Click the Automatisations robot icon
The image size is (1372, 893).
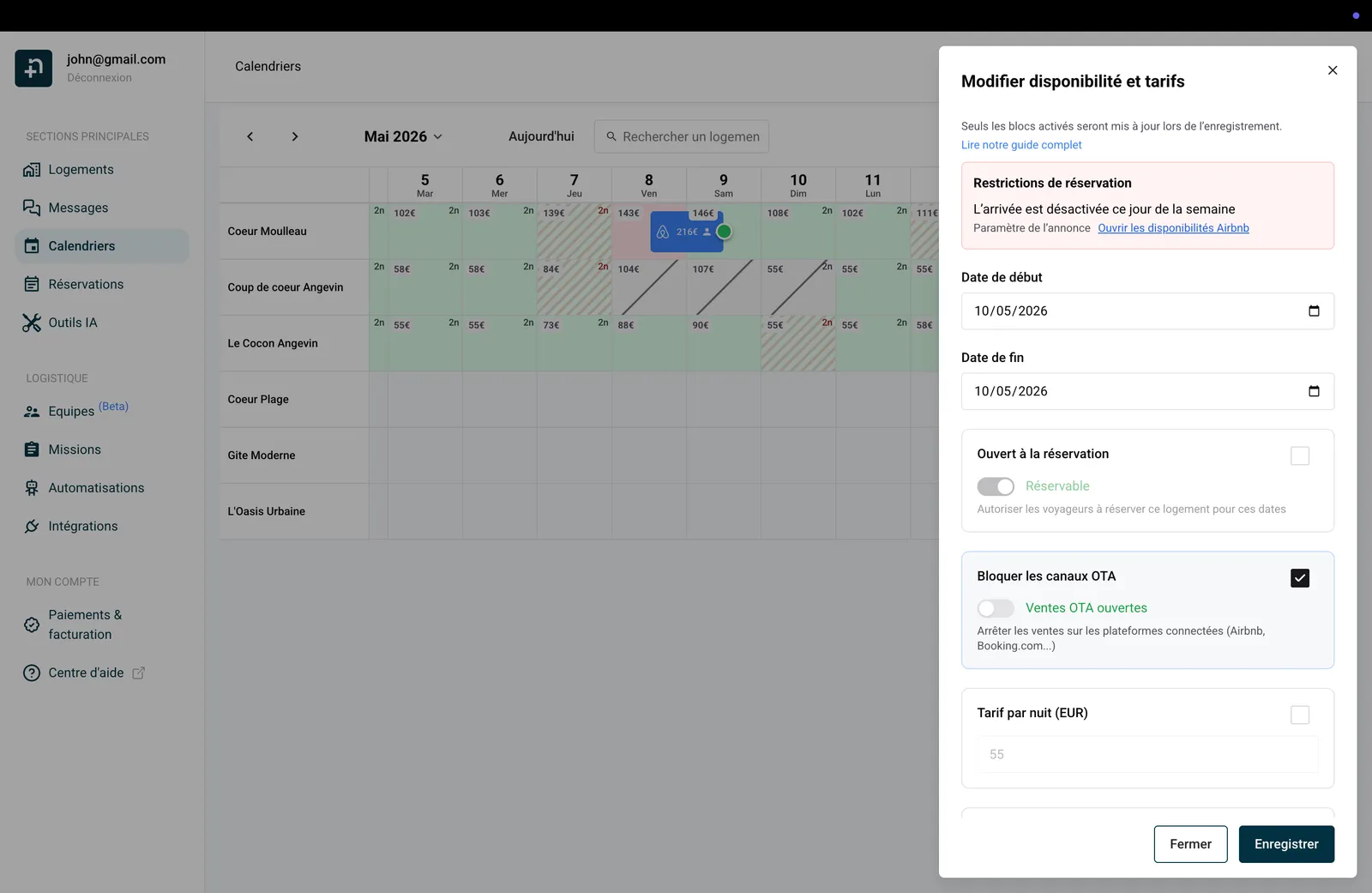[x=32, y=488]
